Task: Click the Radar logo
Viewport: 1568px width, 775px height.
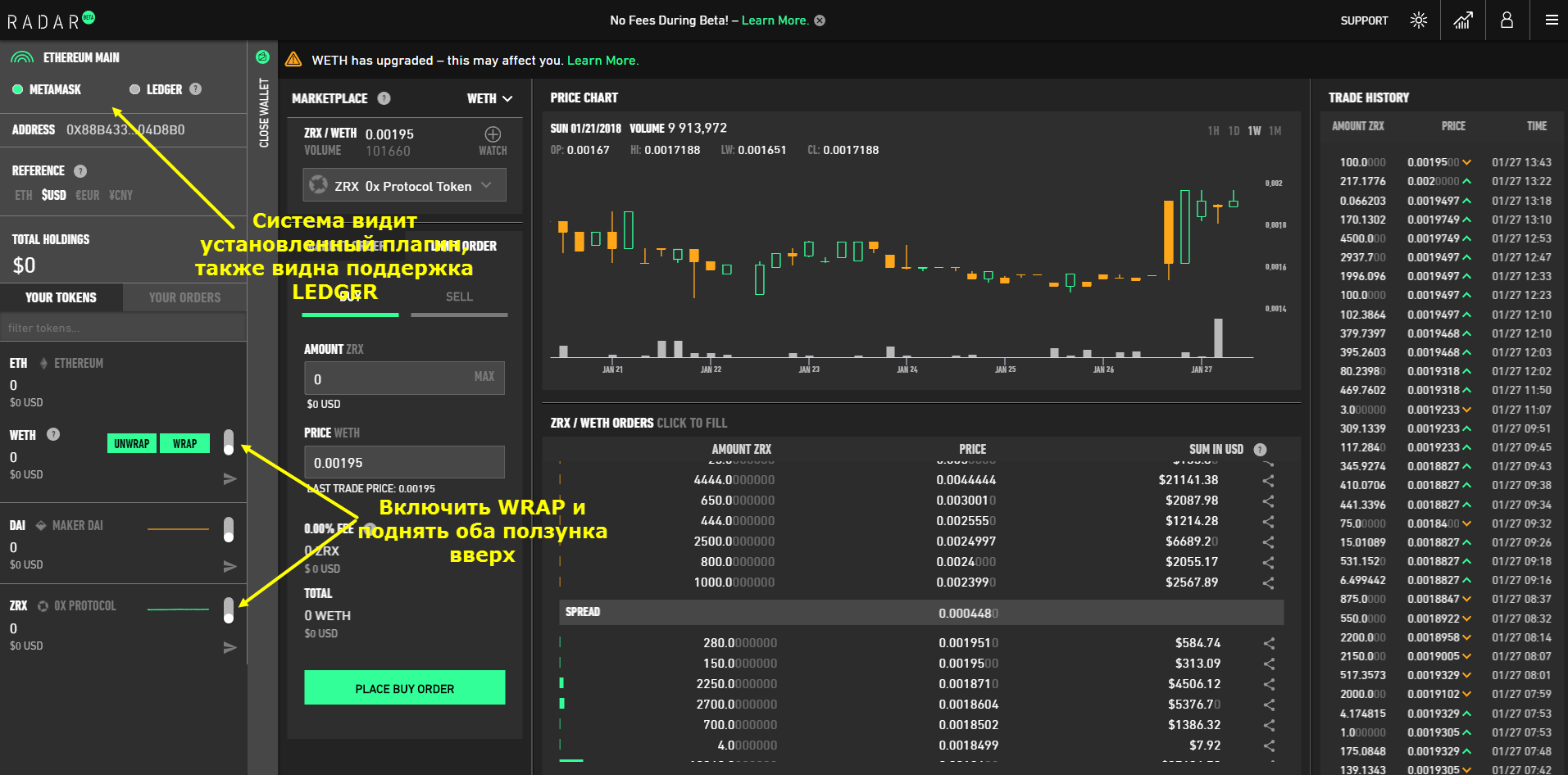Action: 51,20
